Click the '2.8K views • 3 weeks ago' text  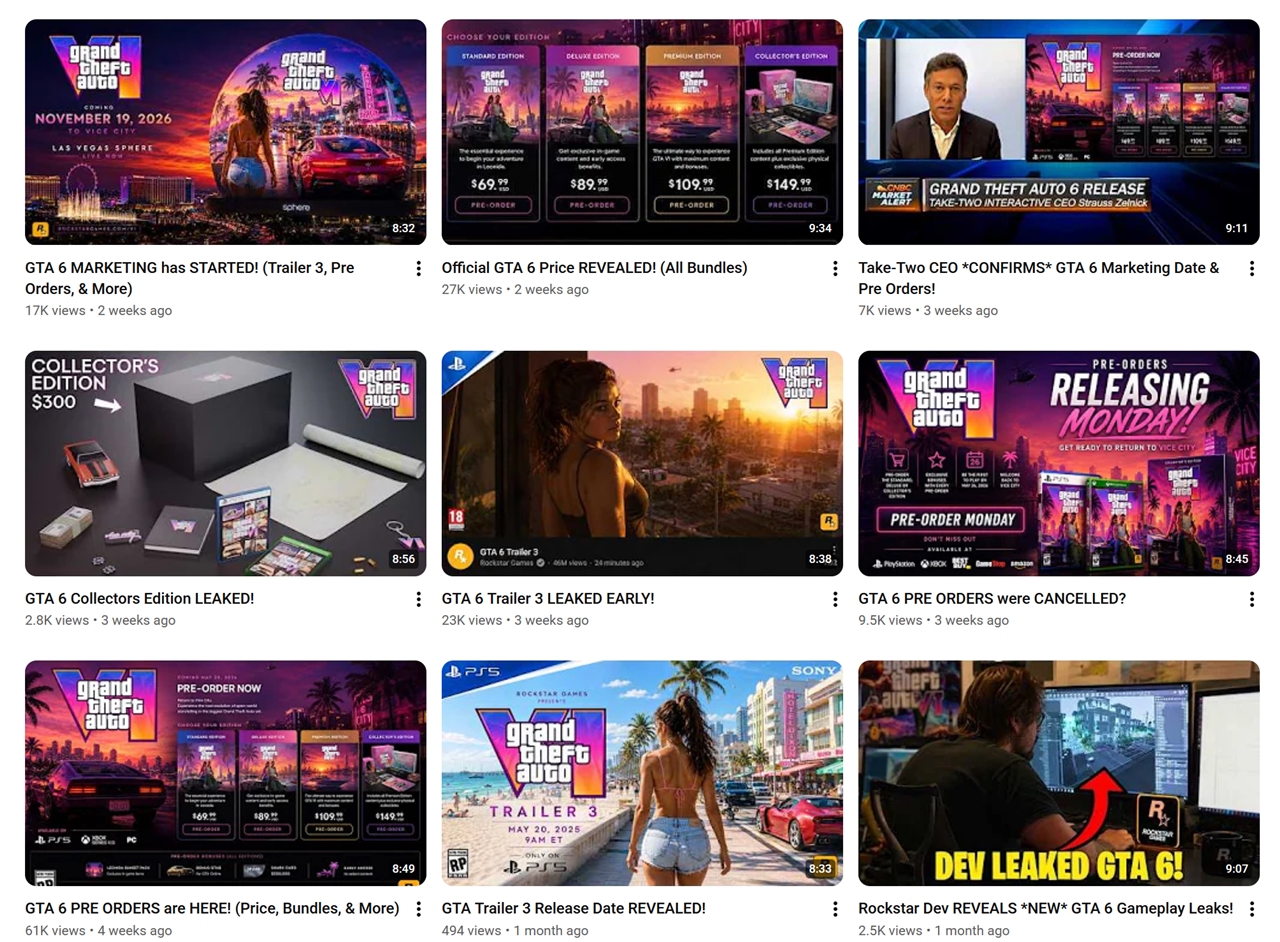point(100,620)
